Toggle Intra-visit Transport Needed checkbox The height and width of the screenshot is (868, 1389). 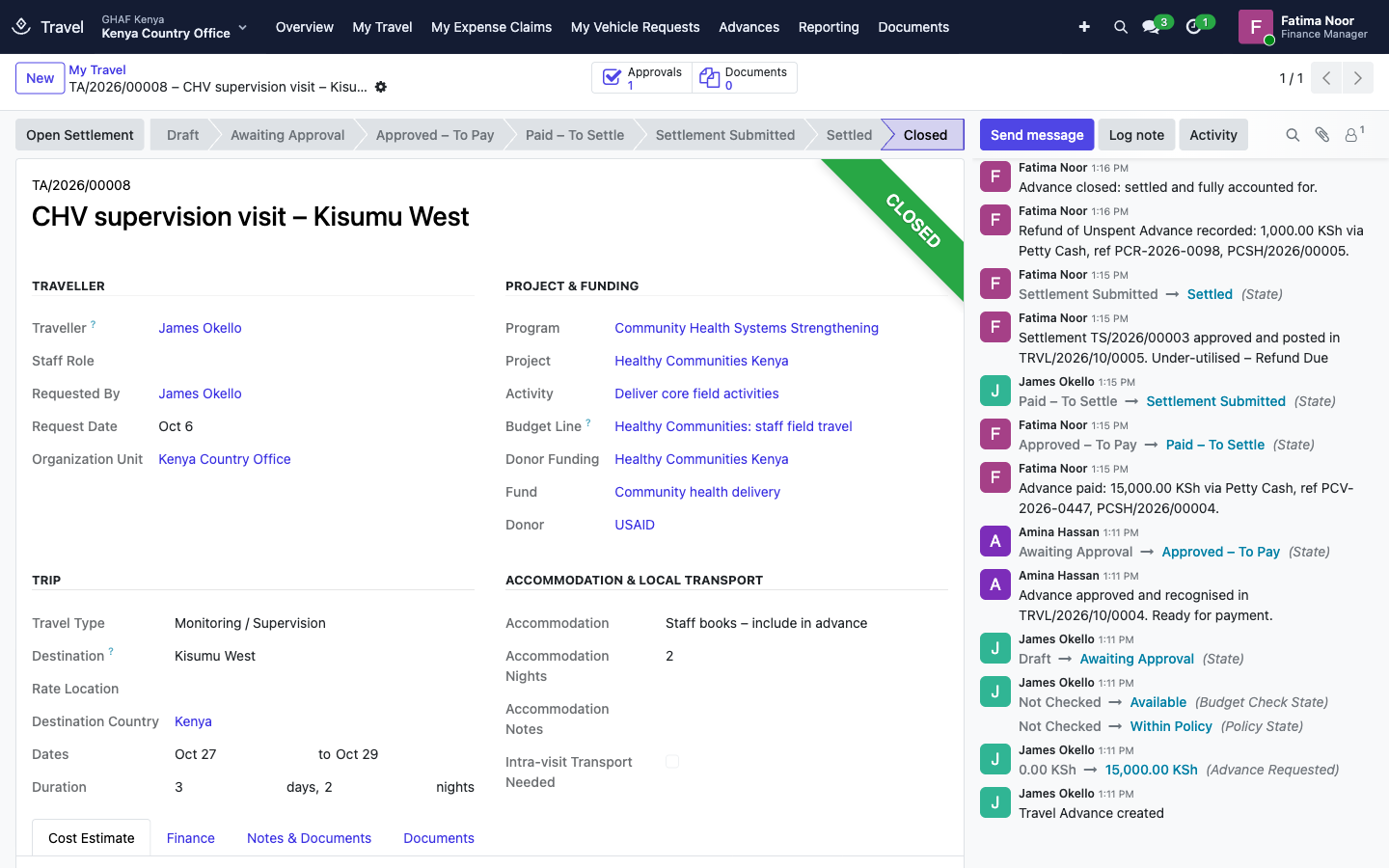click(x=672, y=762)
